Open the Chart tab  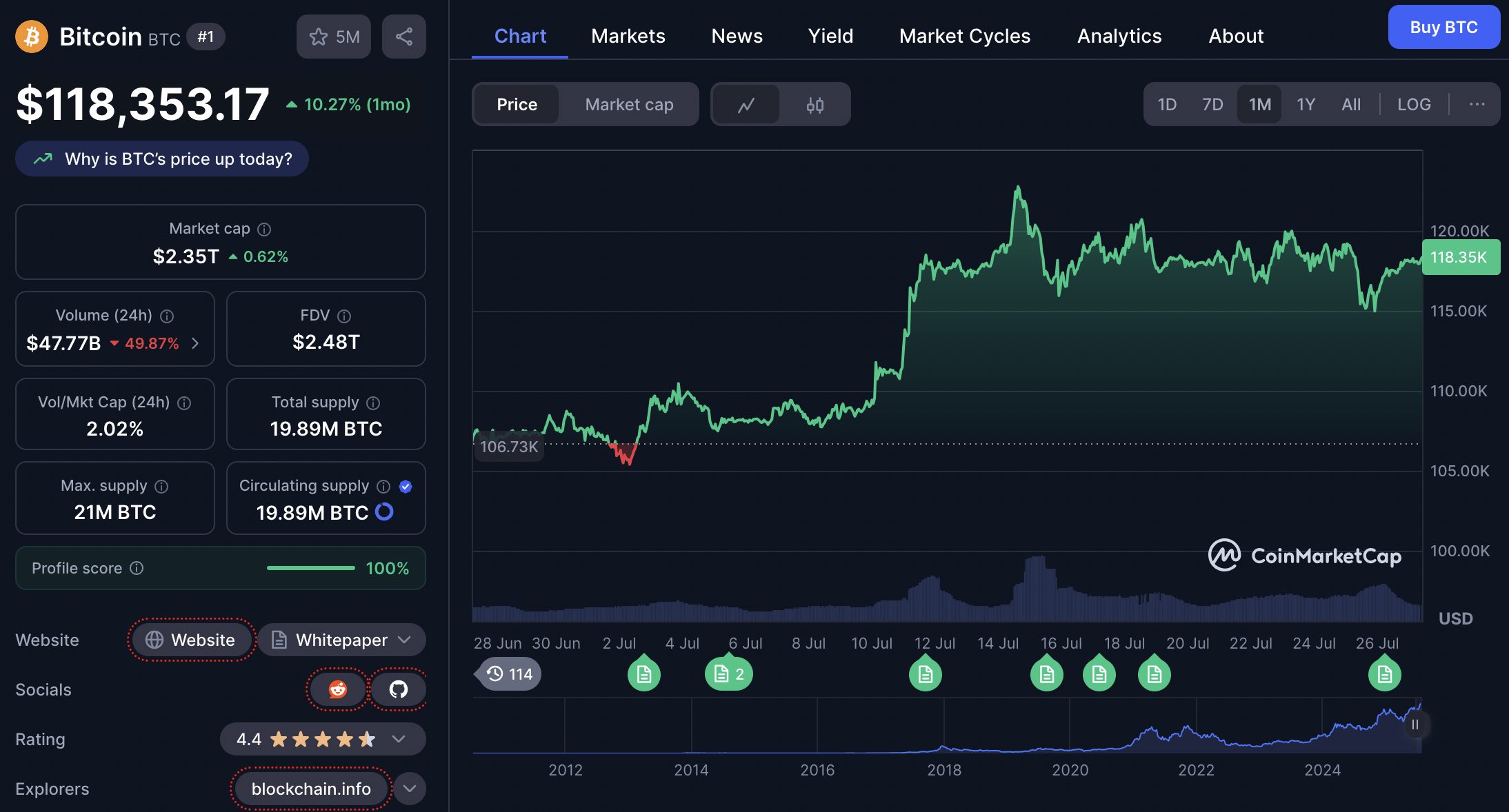[520, 36]
